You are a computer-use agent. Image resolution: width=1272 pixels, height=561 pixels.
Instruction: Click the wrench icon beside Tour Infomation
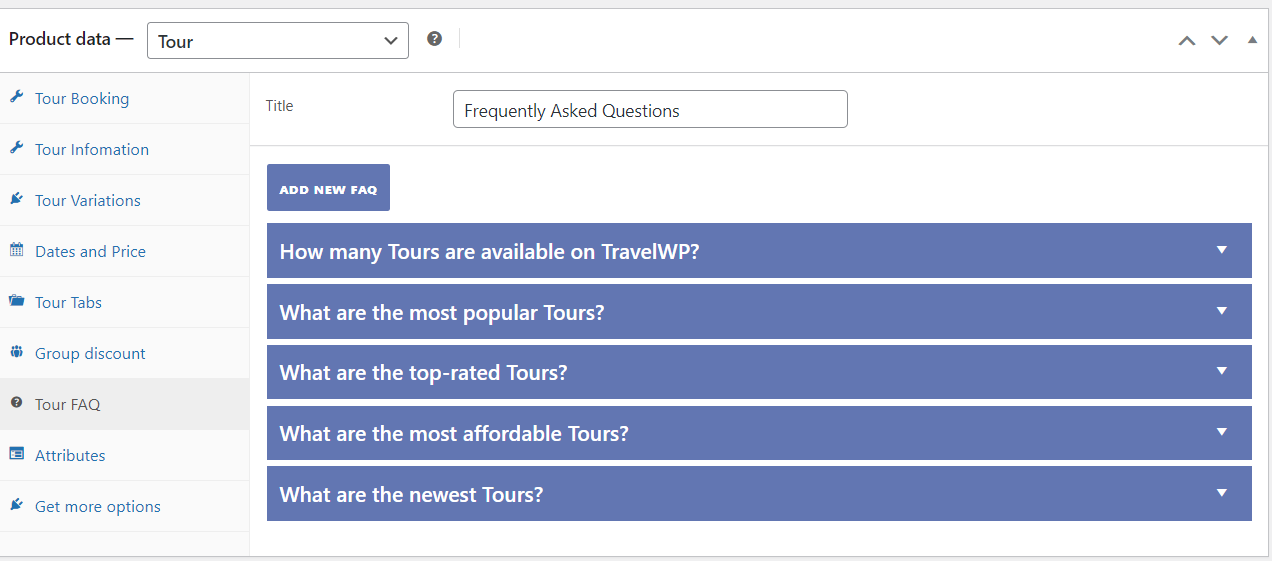click(x=16, y=148)
